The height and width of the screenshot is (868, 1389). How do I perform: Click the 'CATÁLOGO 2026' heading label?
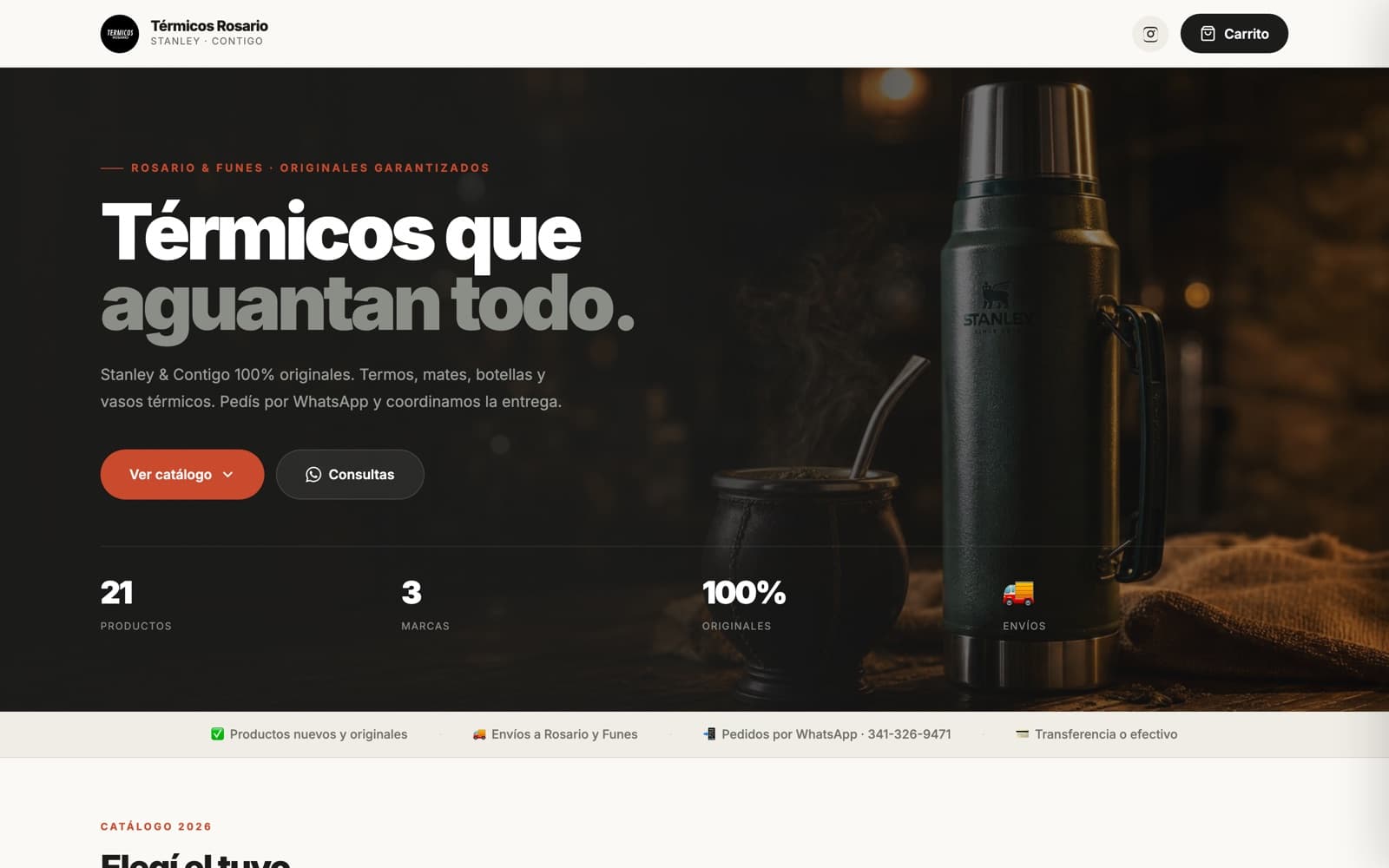(156, 826)
